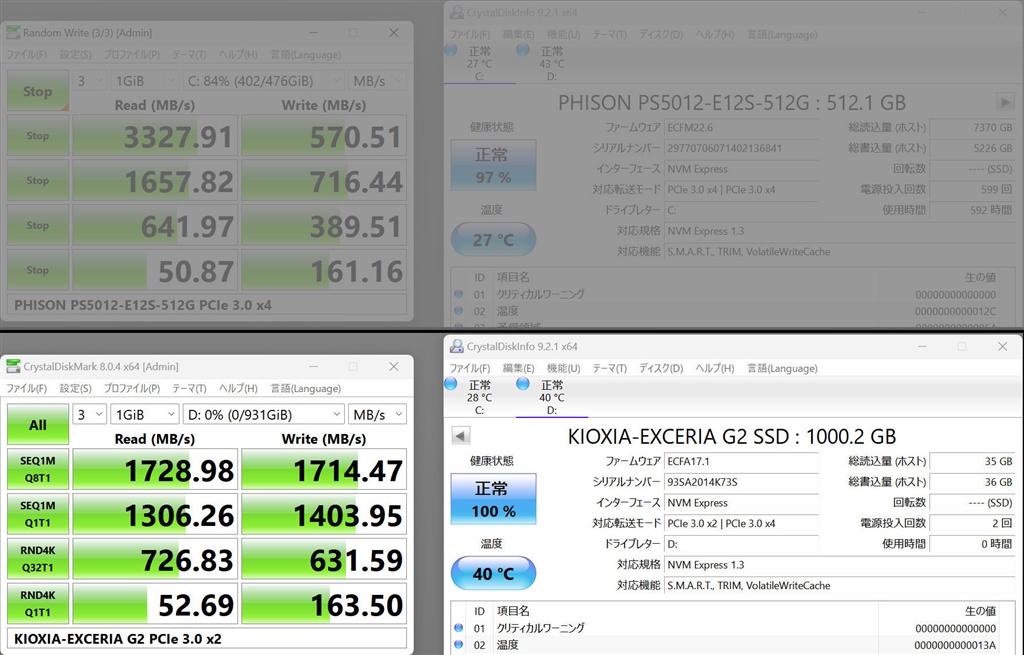The height and width of the screenshot is (655, 1024).
Task: Click write result "716.44" in Random Write window
Action: (324, 180)
